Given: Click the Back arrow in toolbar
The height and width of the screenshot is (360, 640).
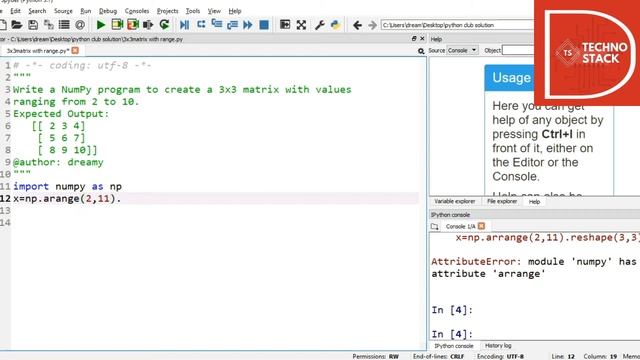Looking at the screenshot, I should click(x=357, y=25).
